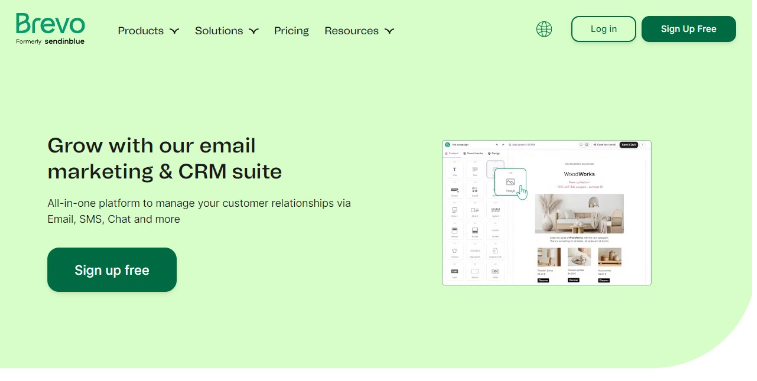Click the Image block icon in the editor preview
This screenshot has height=381, width=757.
(510, 182)
